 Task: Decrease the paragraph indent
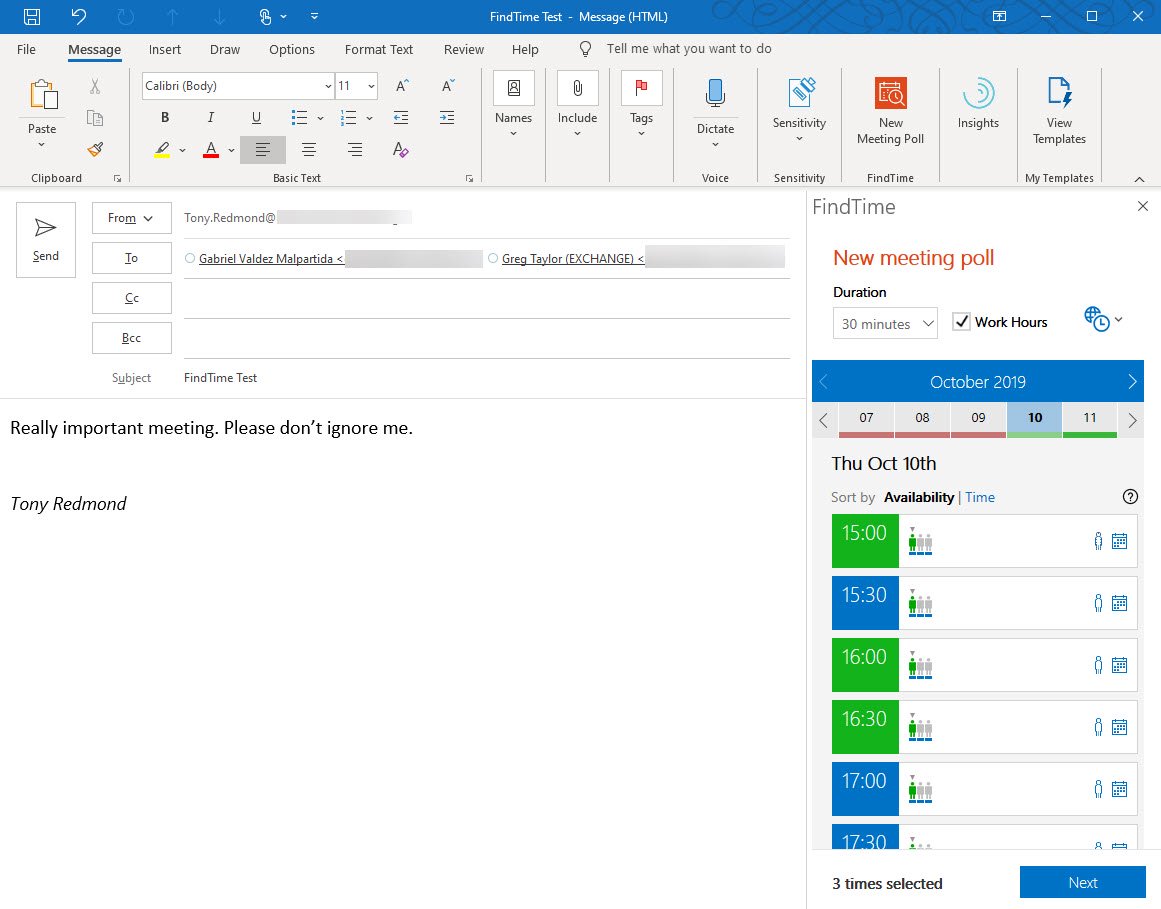401,117
